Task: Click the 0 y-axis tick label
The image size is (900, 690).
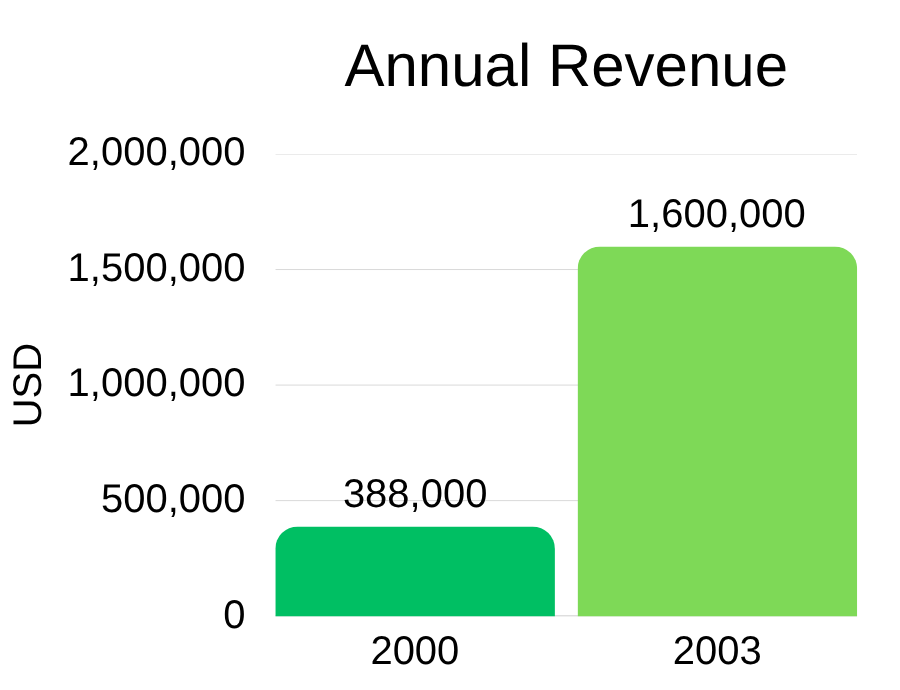Action: [x=234, y=615]
